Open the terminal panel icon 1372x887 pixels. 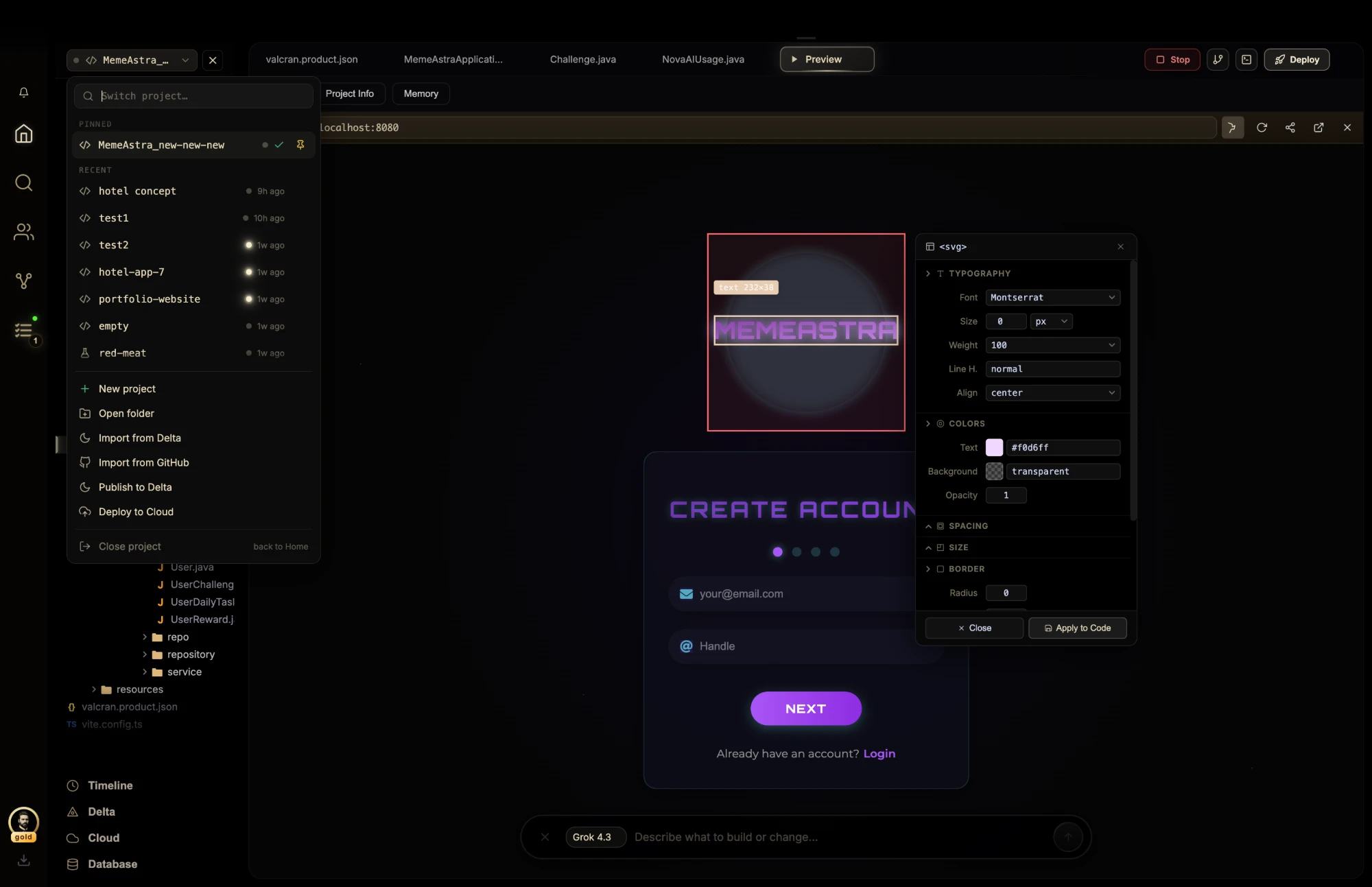click(x=1246, y=60)
